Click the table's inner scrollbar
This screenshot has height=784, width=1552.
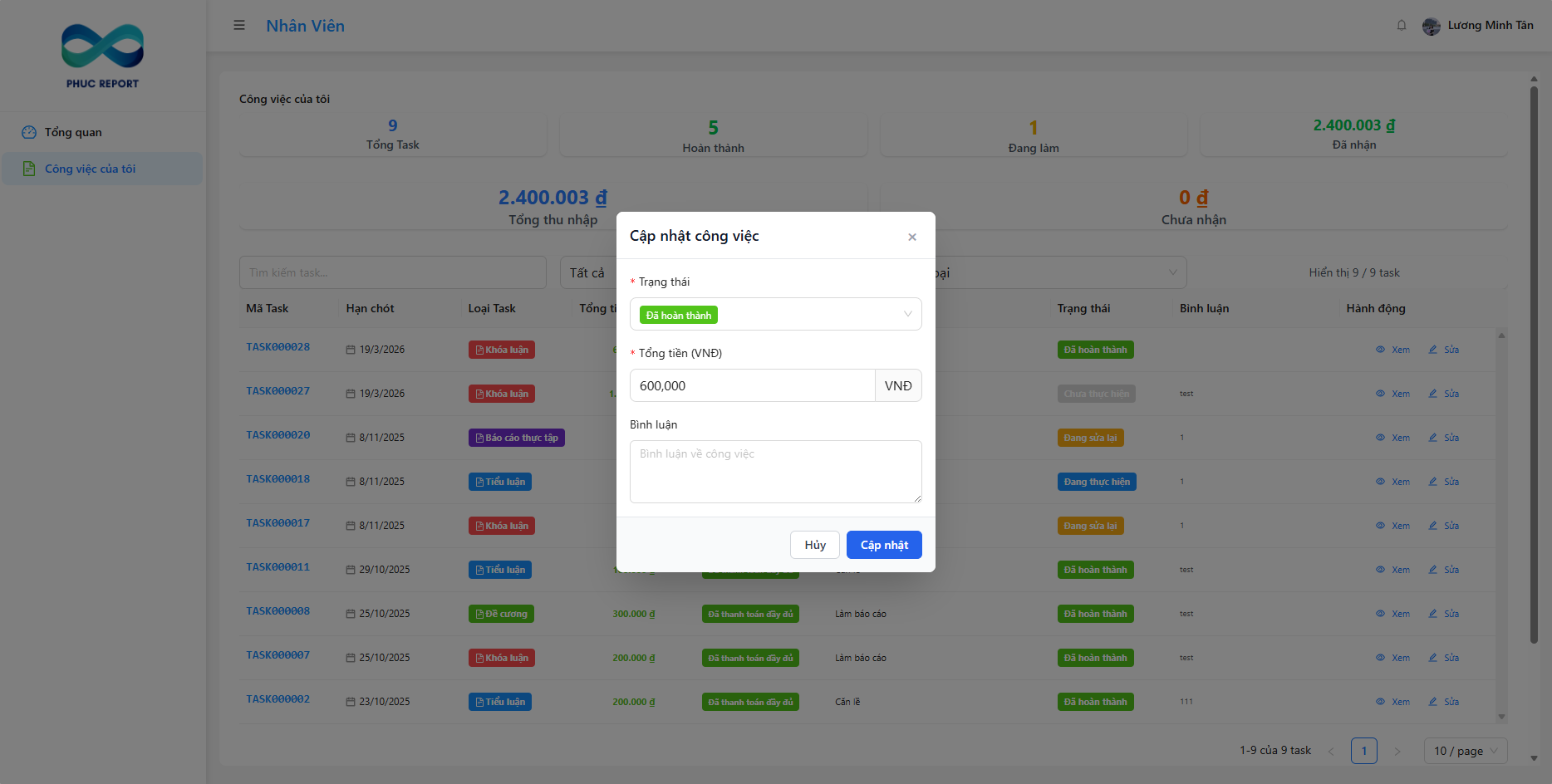tap(1501, 526)
